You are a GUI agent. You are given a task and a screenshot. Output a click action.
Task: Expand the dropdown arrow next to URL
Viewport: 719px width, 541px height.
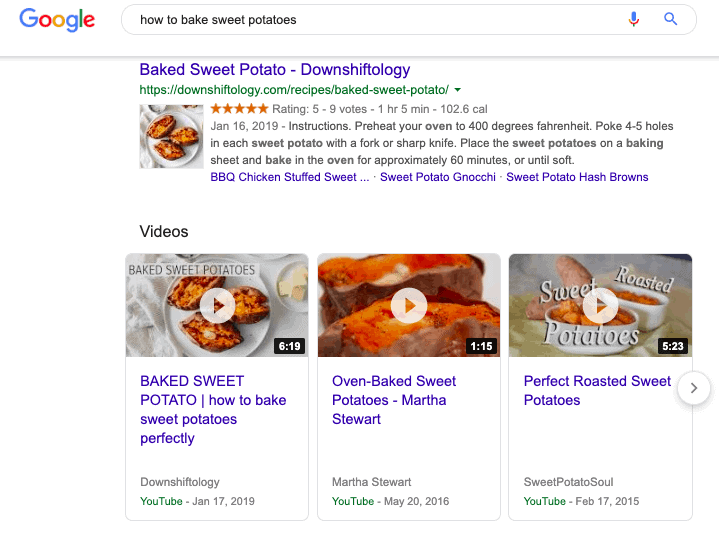click(x=457, y=90)
